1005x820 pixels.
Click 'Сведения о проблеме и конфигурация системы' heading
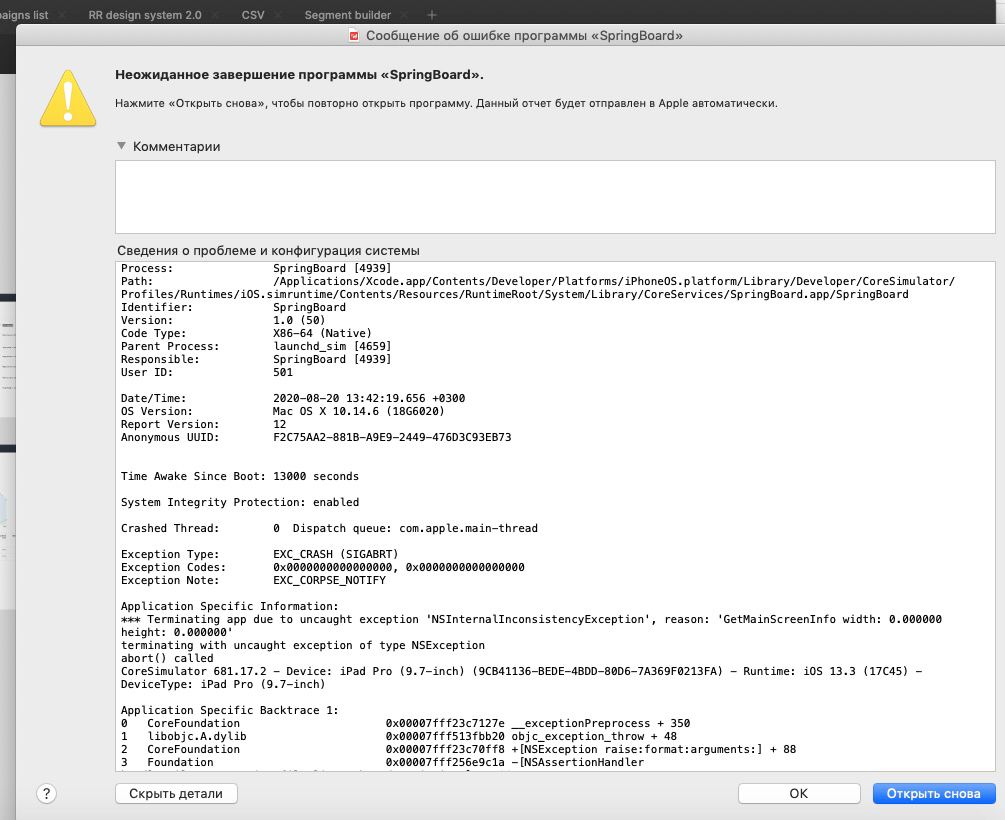click(x=269, y=251)
